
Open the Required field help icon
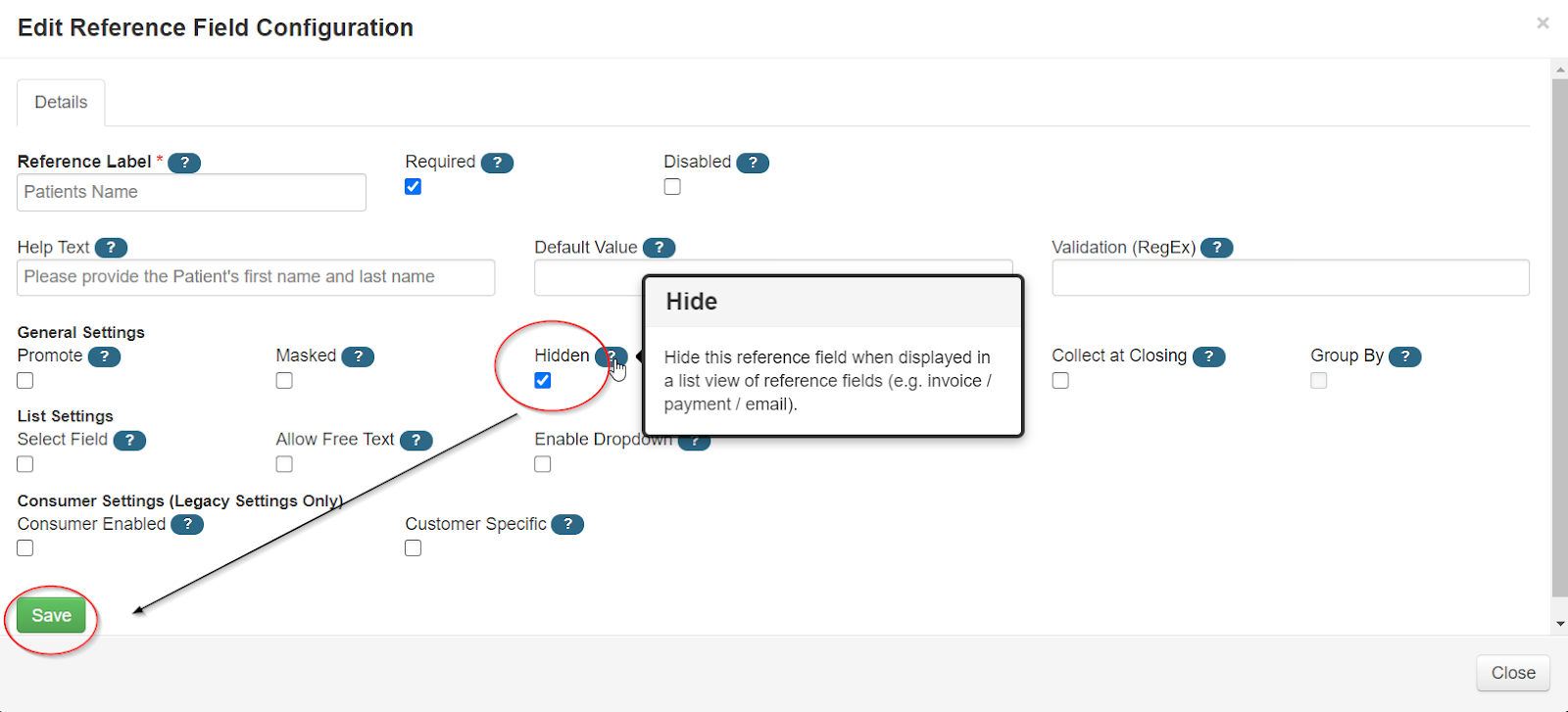click(x=497, y=163)
